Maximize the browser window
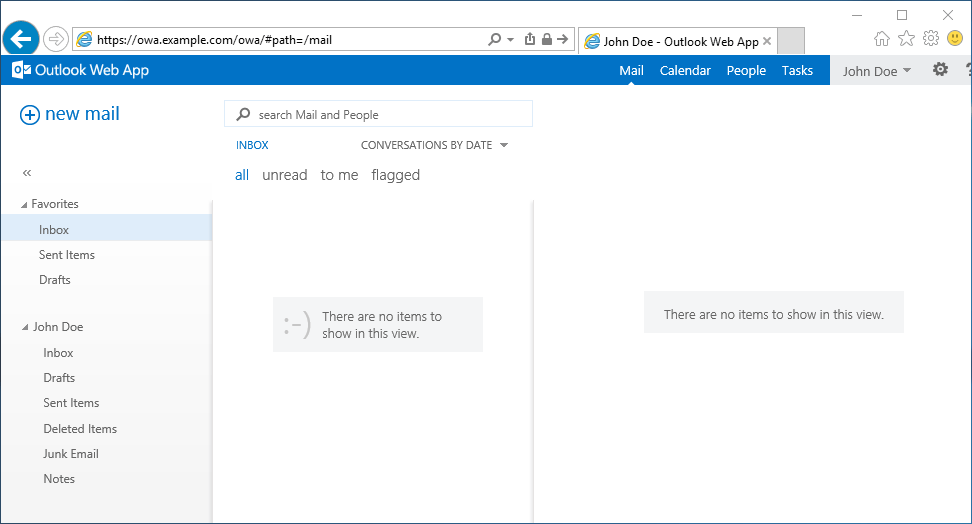The image size is (972, 524). click(x=902, y=15)
